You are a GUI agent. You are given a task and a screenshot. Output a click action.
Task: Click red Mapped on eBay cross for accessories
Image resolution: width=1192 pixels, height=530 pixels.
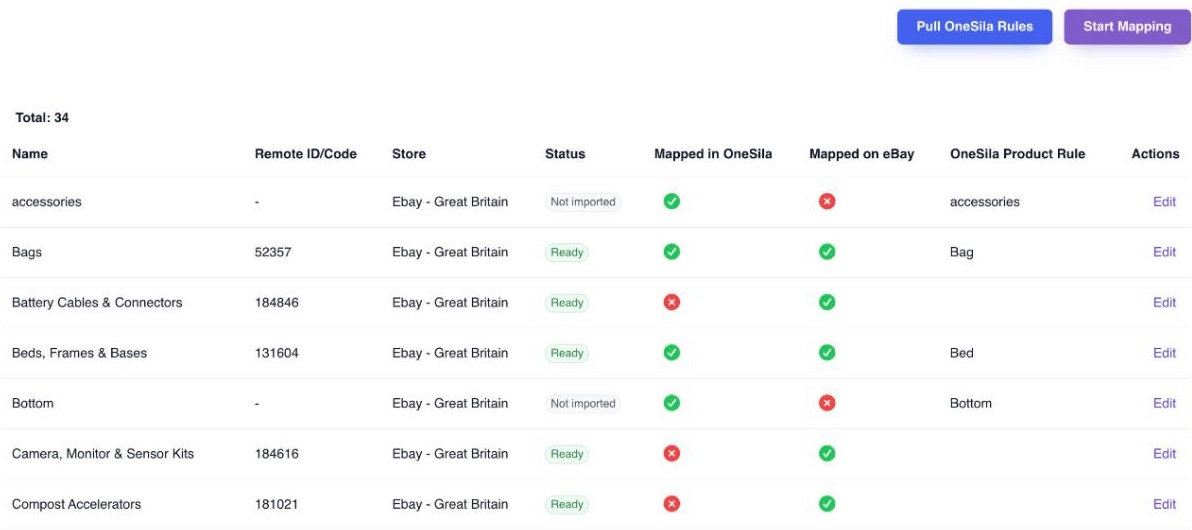[x=827, y=202]
